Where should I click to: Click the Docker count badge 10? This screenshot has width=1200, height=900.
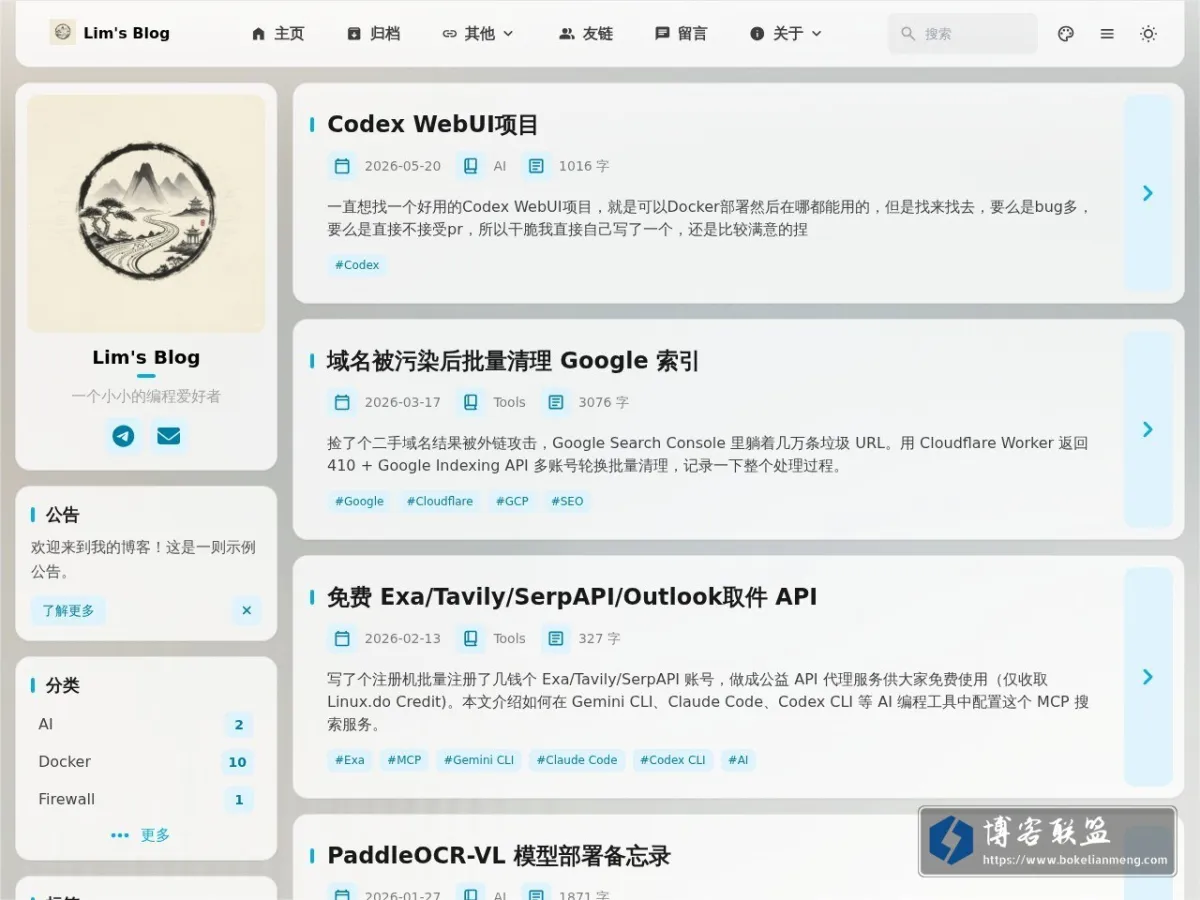[x=237, y=762]
